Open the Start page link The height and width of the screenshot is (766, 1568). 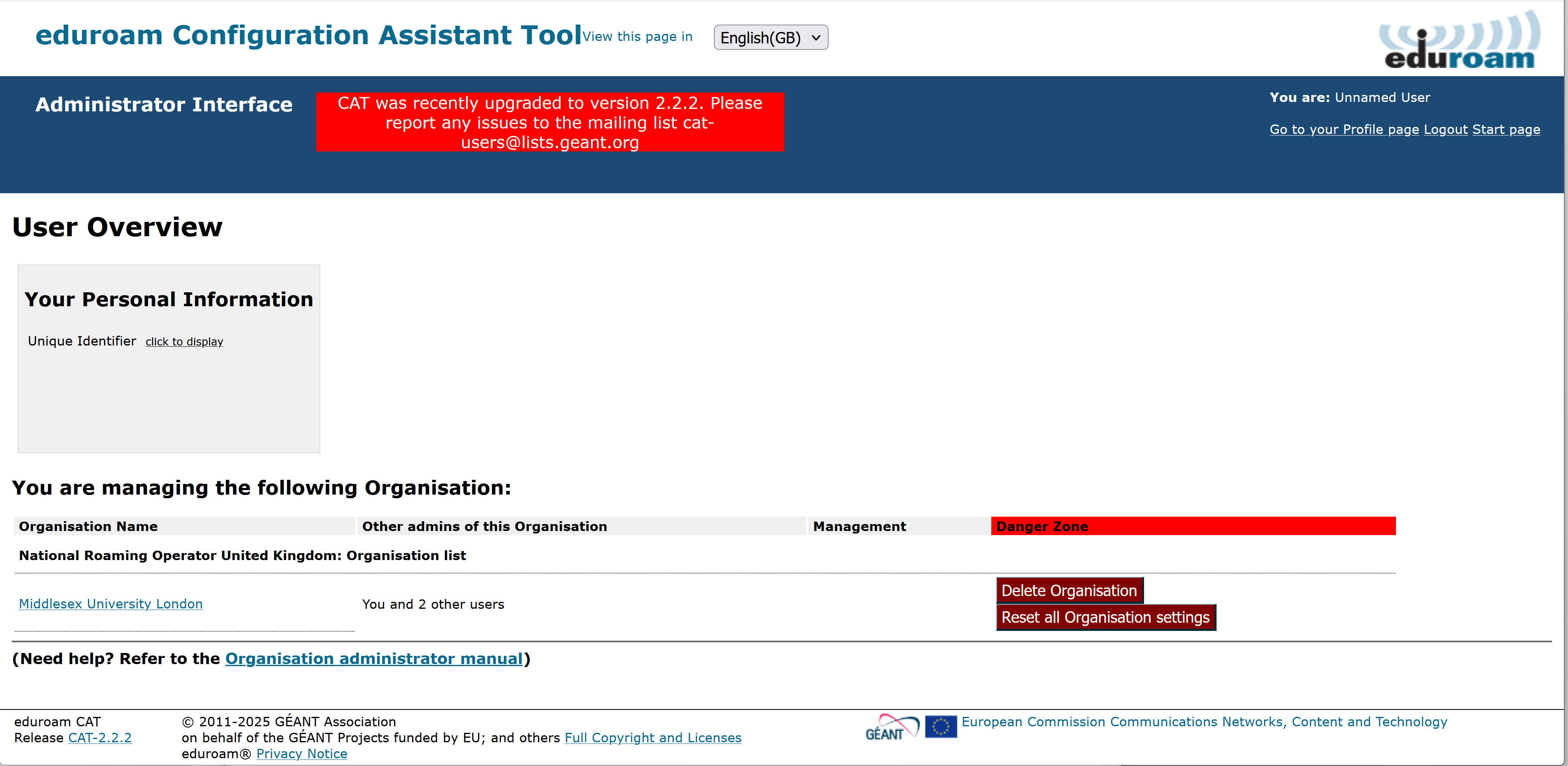[1506, 130]
